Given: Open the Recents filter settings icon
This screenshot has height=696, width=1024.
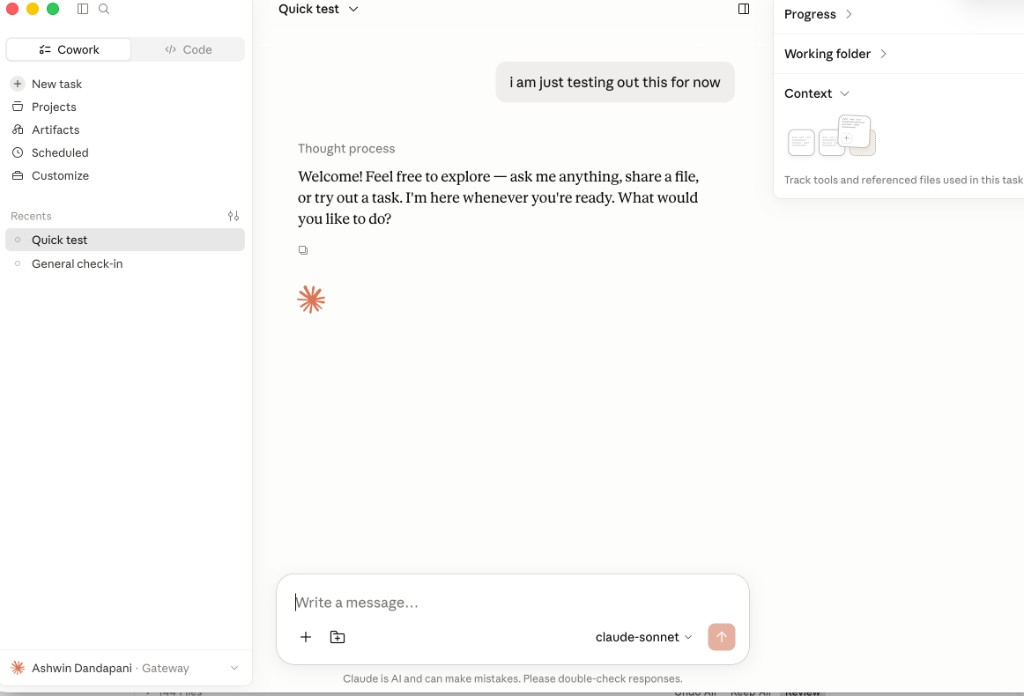Looking at the screenshot, I should click(233, 215).
